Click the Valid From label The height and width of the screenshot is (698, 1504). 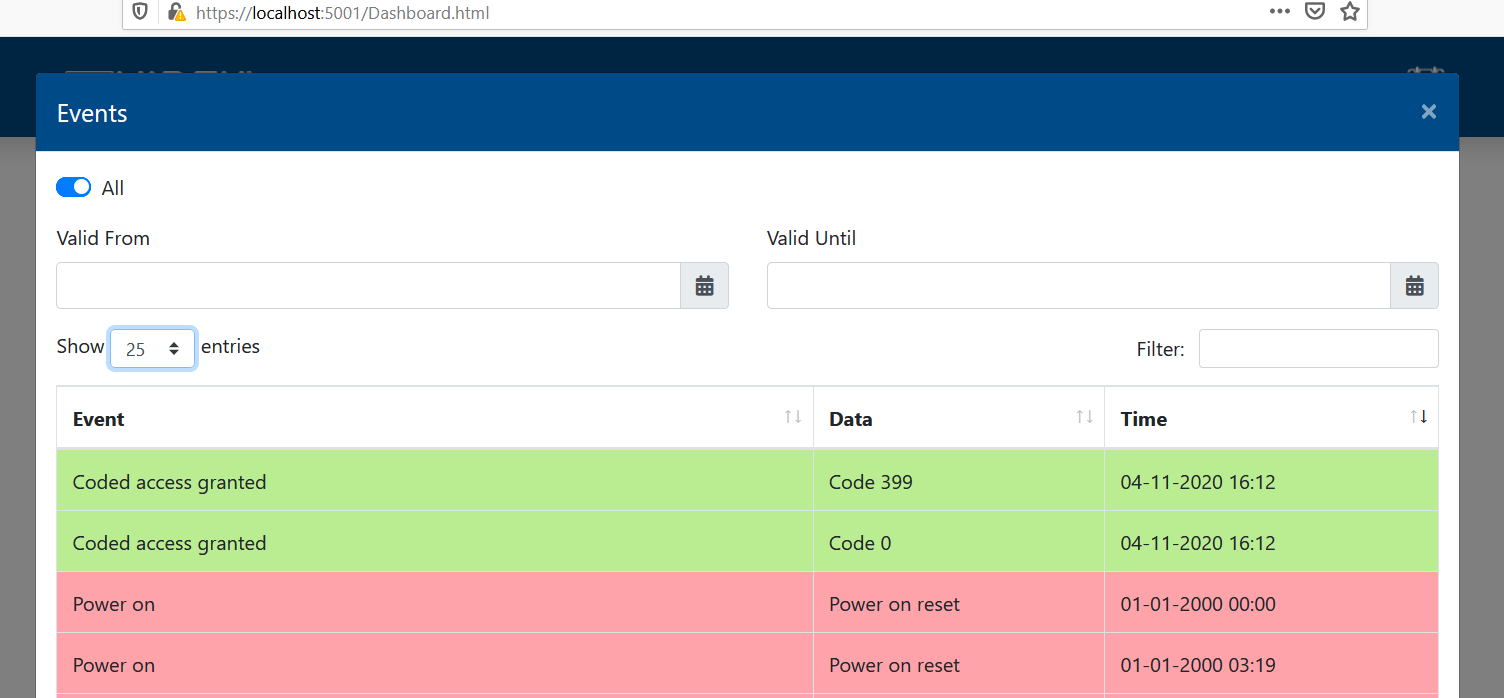[103, 238]
